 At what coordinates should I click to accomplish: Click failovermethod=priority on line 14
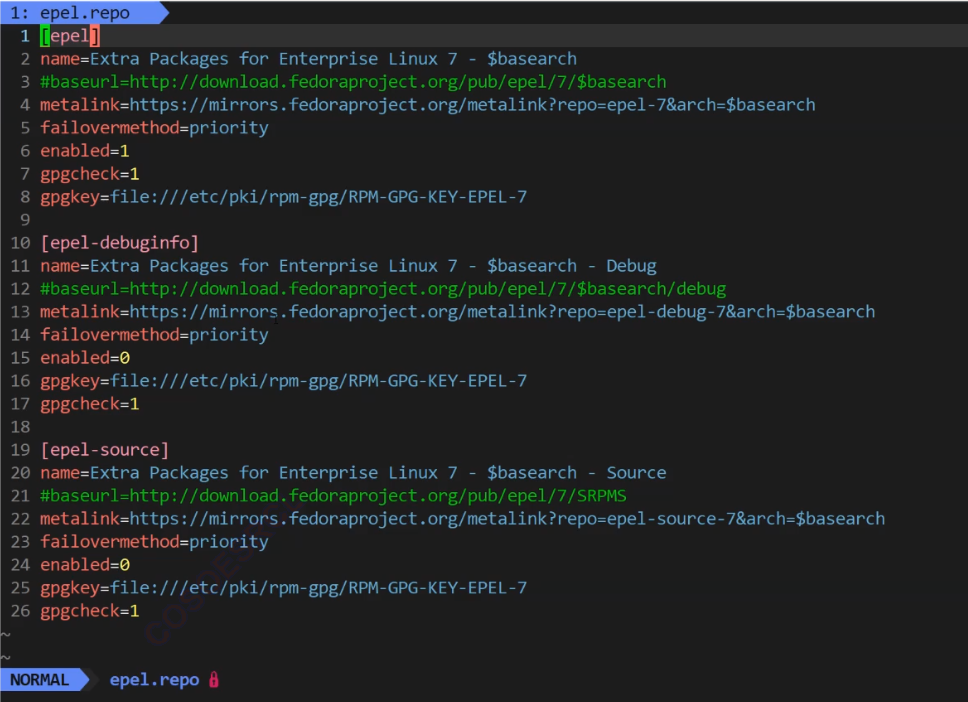[154, 335]
